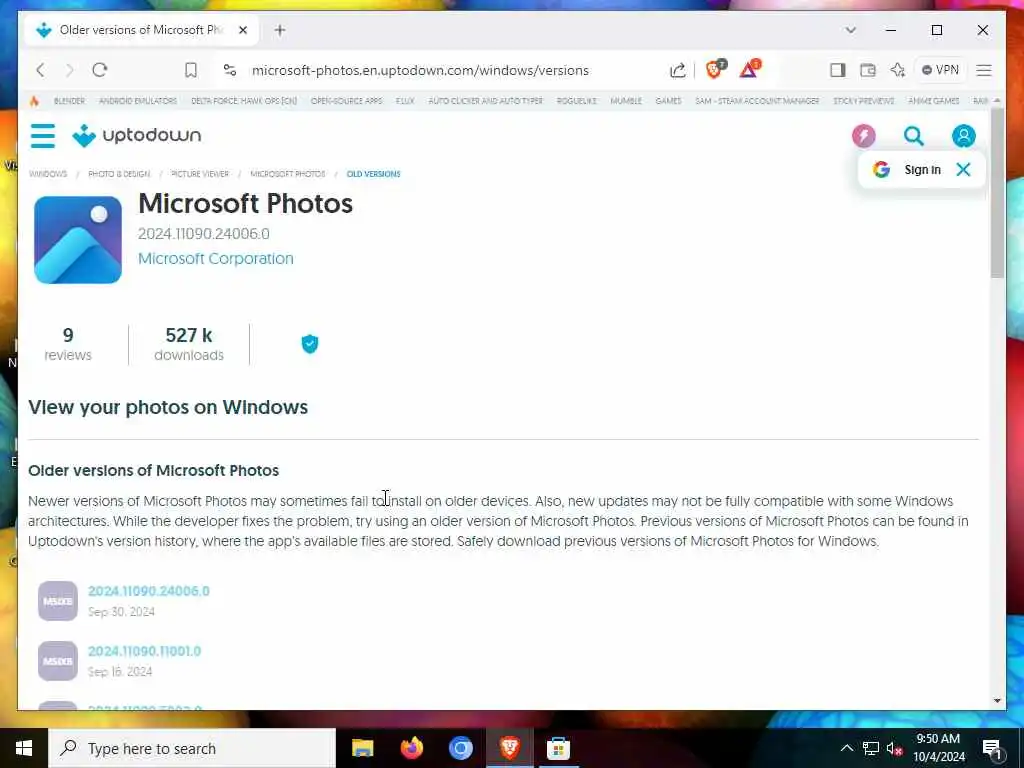Open the Blender bookmark folder
The height and width of the screenshot is (768, 1024).
coord(69,101)
